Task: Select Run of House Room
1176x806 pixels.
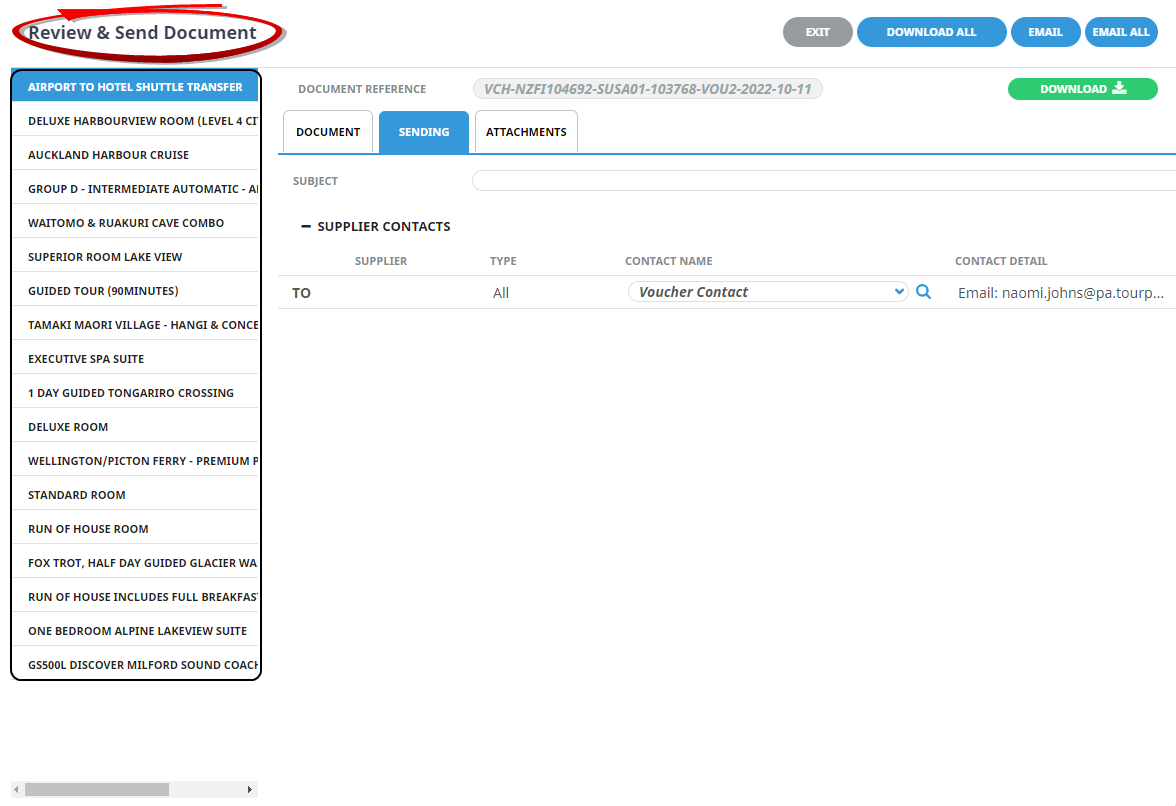Action: click(135, 529)
